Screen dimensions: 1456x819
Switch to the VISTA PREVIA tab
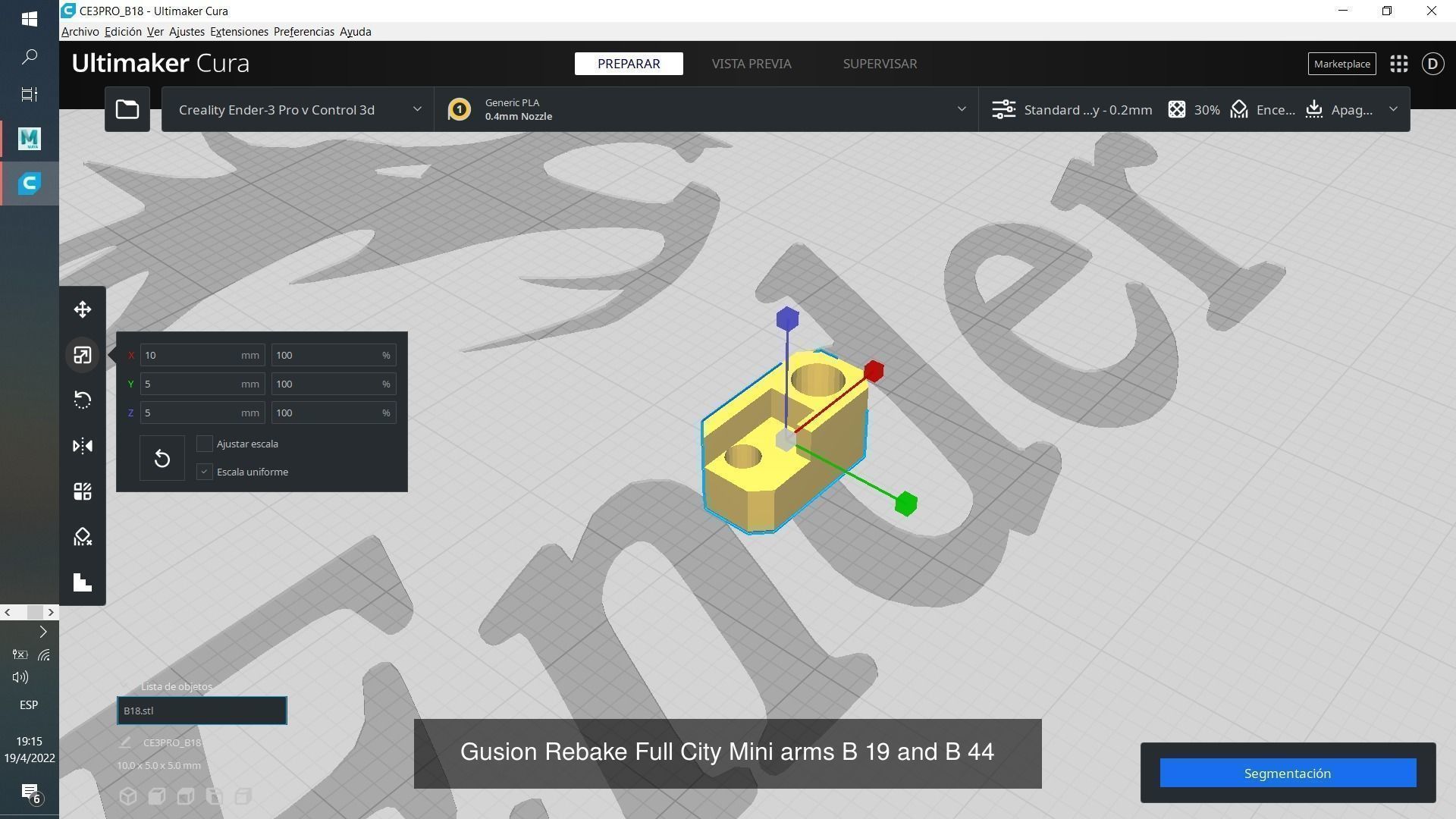pos(751,64)
